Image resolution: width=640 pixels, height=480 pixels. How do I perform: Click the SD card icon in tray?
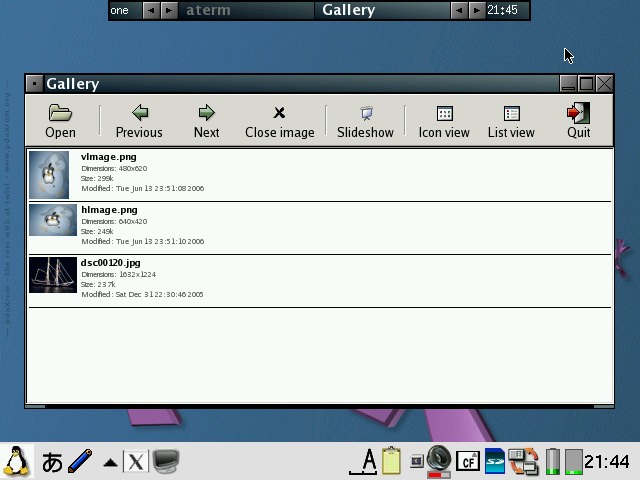point(494,461)
